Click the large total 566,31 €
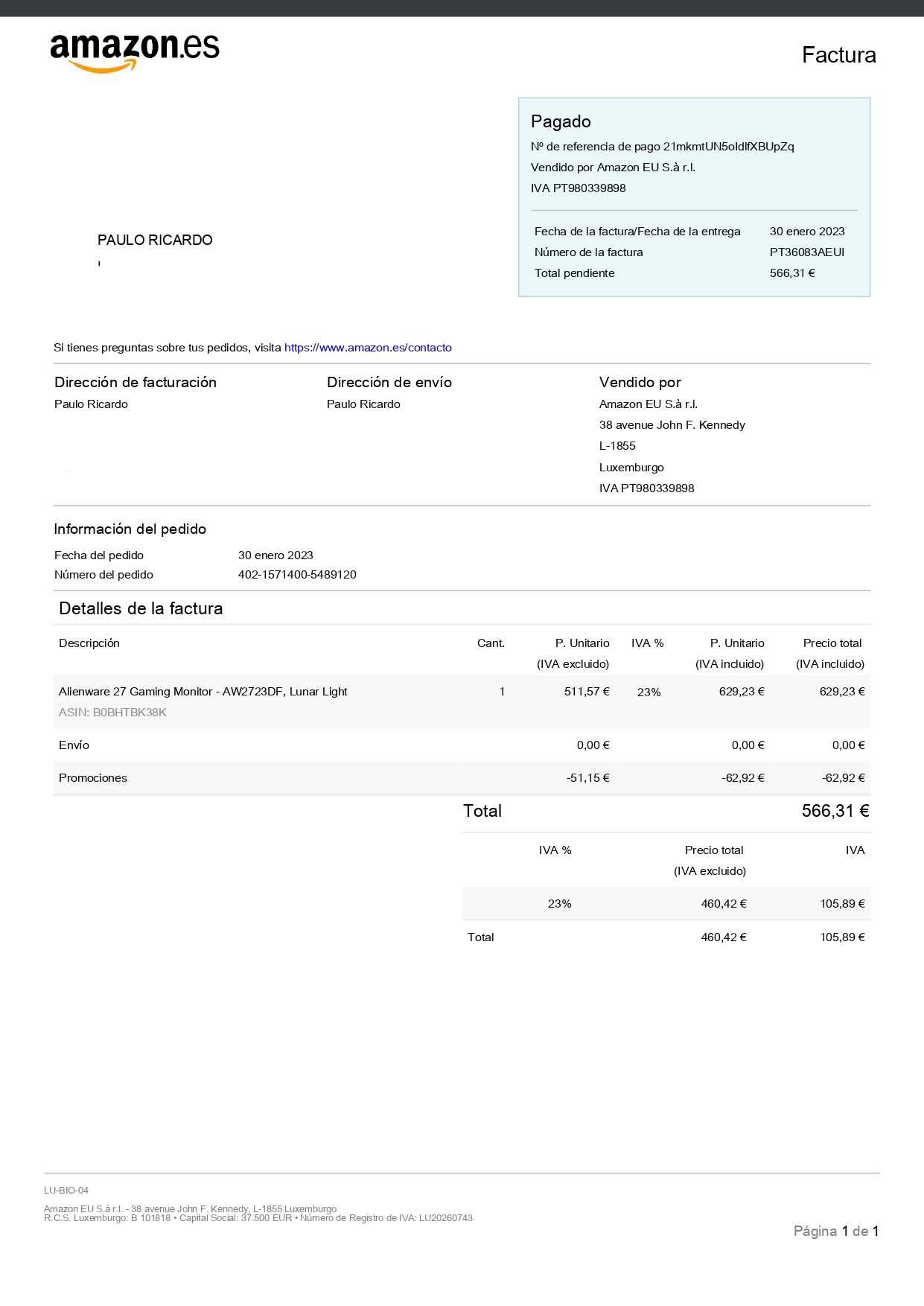 click(x=835, y=811)
